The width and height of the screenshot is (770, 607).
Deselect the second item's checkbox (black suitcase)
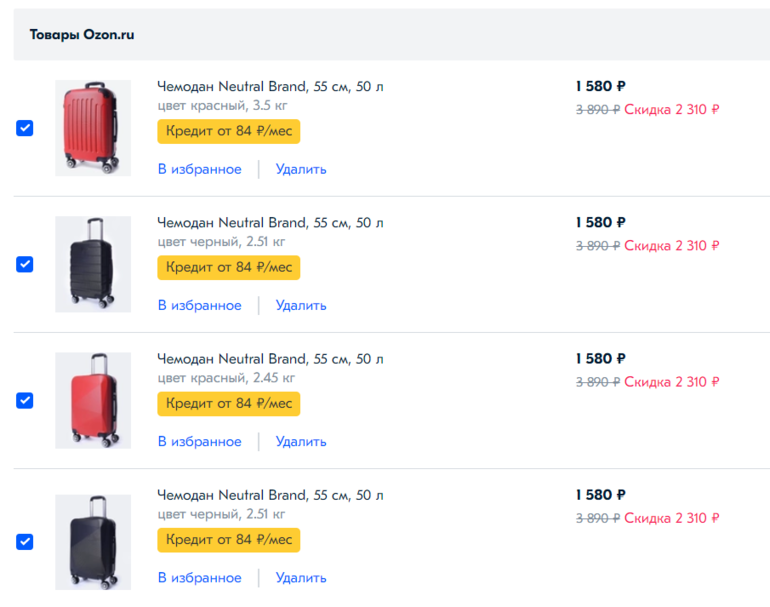25,264
